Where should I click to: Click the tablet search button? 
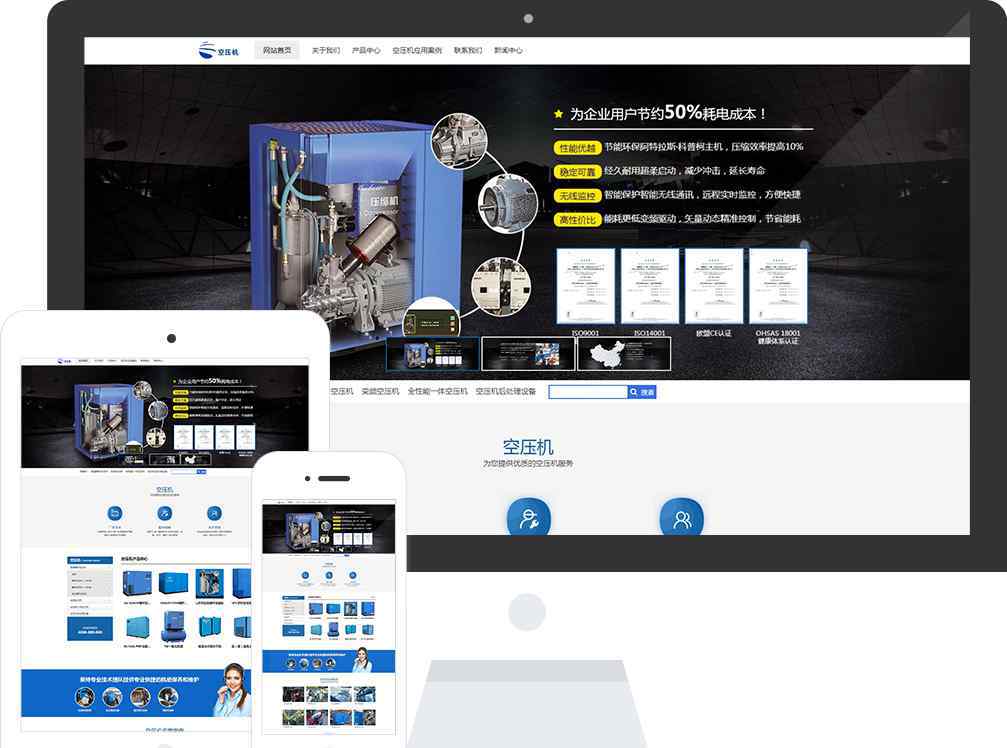202,472
